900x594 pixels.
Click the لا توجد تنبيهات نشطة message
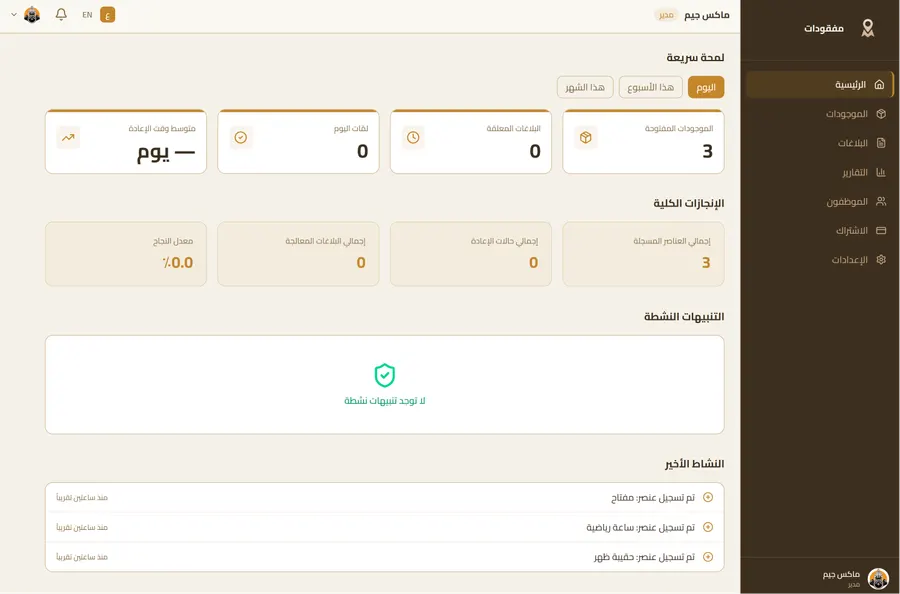pos(385,401)
